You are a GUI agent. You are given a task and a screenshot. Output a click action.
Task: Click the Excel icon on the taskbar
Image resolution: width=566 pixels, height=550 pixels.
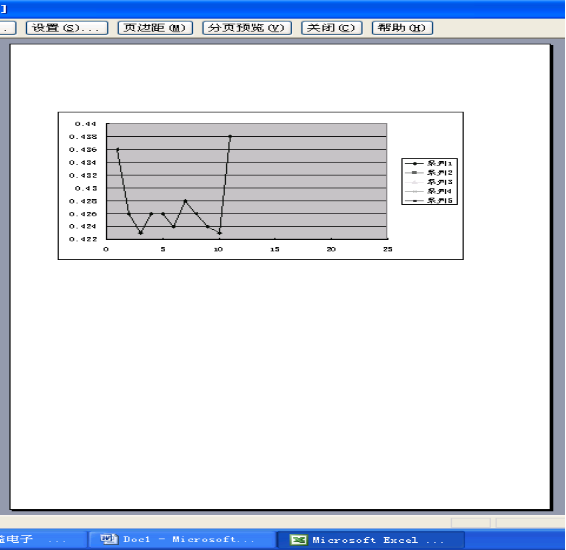point(299,540)
